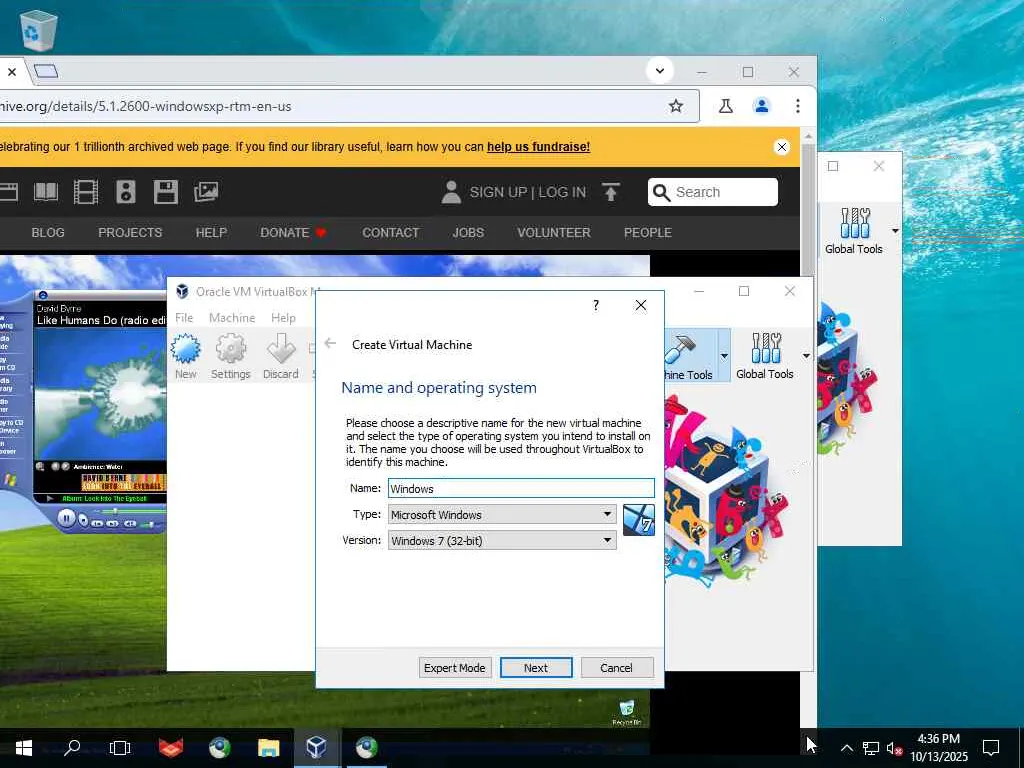Open new Chrome tab button
This screenshot has width=1024, height=768.
(x=46, y=71)
